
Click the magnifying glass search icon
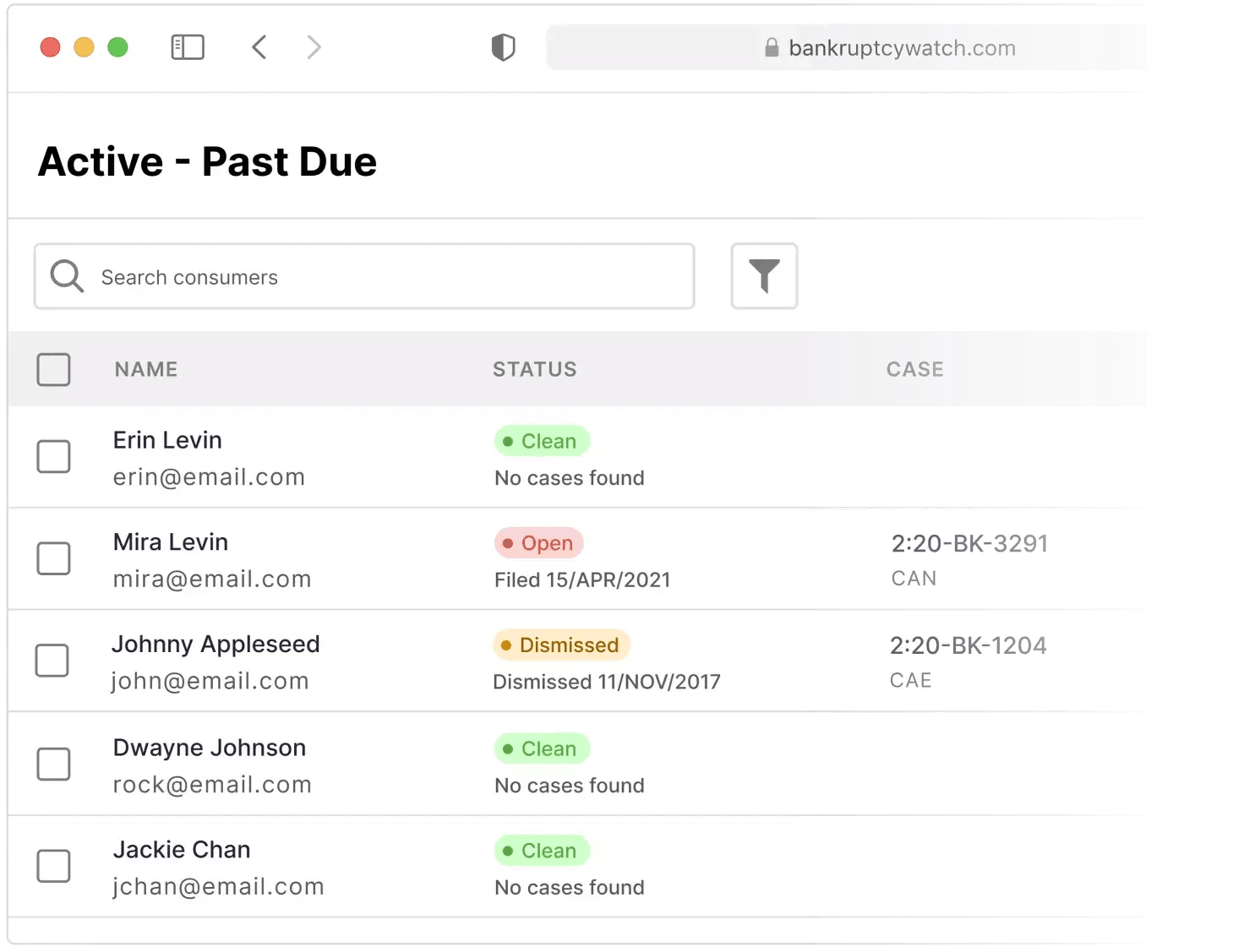[67, 276]
